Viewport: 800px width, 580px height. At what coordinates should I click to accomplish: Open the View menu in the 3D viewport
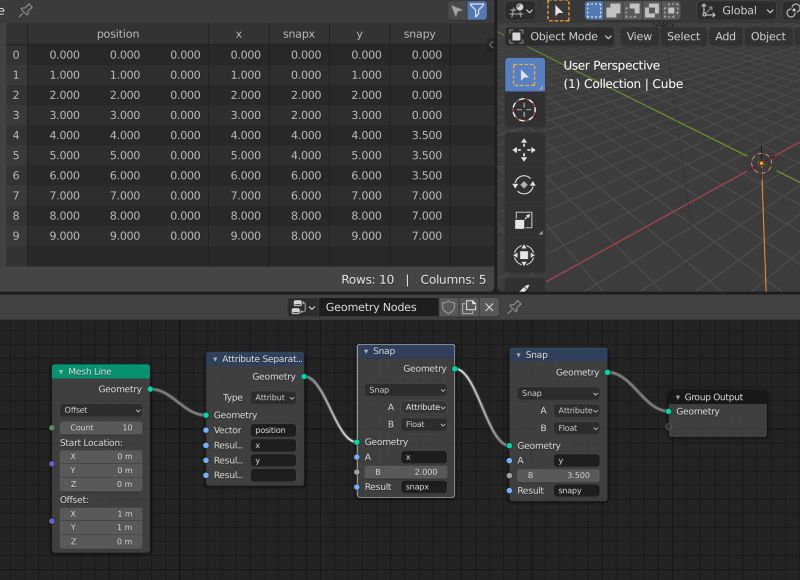[639, 36]
